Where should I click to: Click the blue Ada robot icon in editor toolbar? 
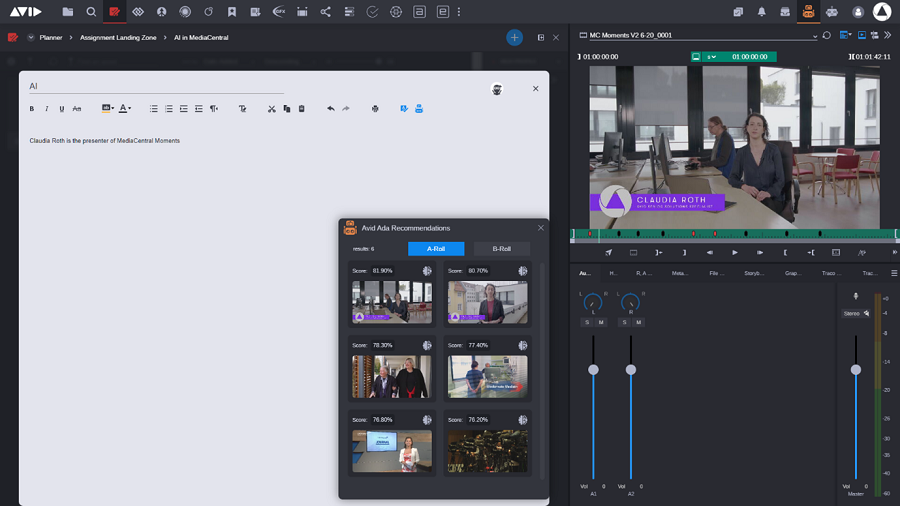[419, 108]
